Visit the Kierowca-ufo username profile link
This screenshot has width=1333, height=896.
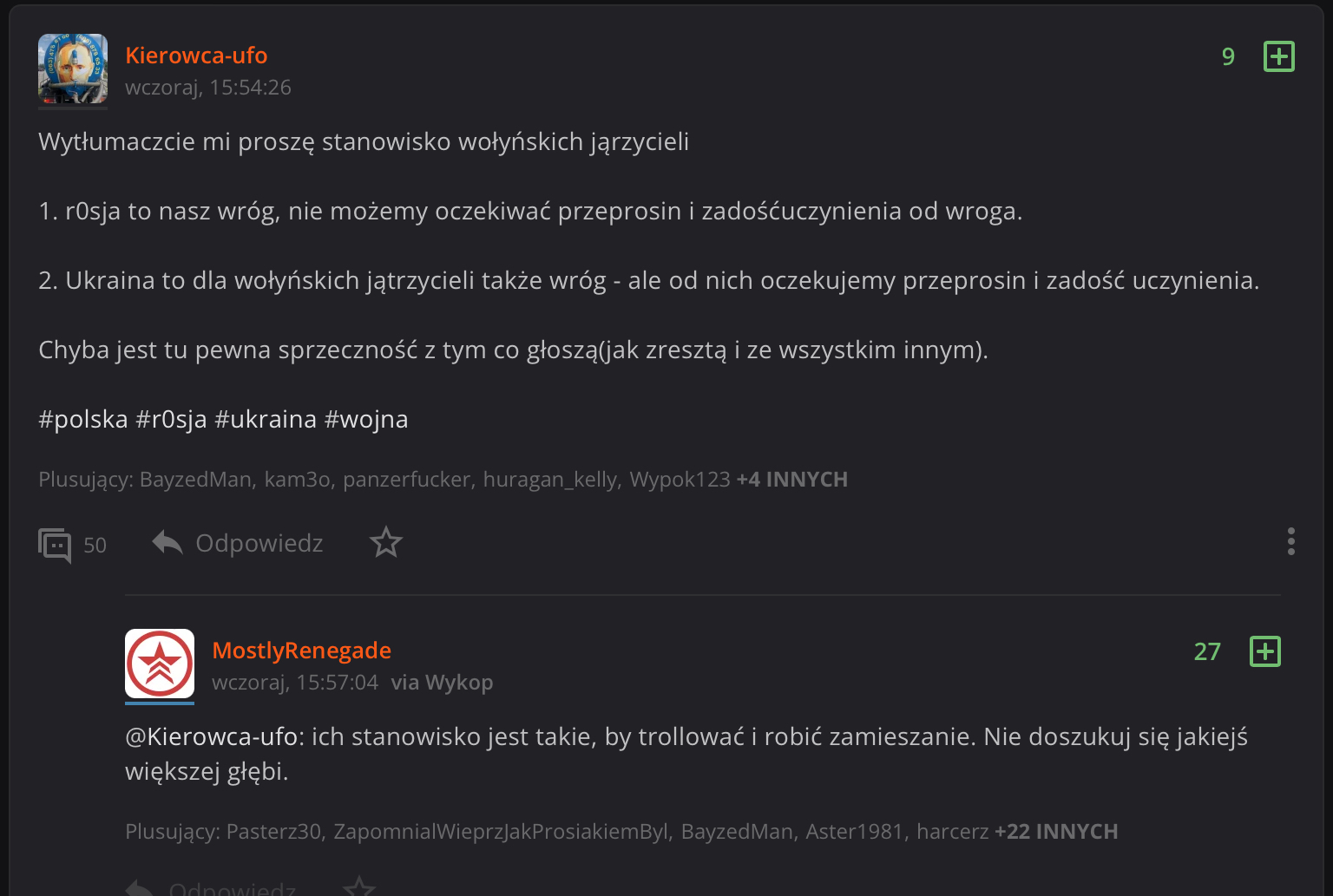coord(196,56)
